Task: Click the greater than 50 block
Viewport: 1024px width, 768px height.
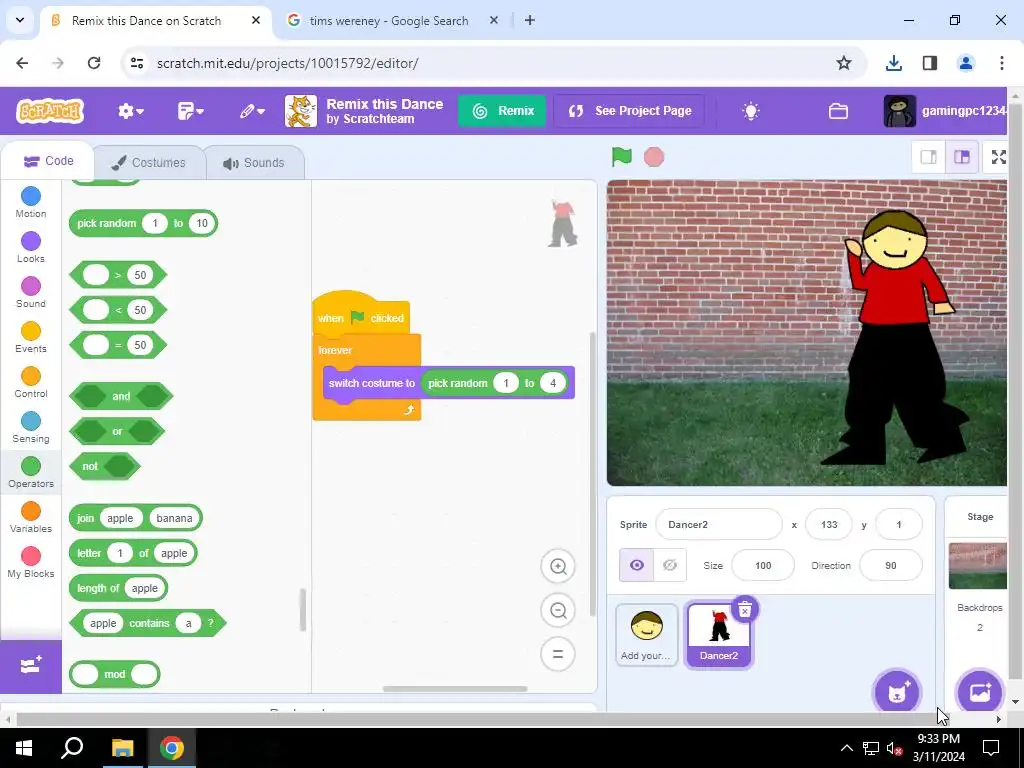Action: tap(118, 275)
